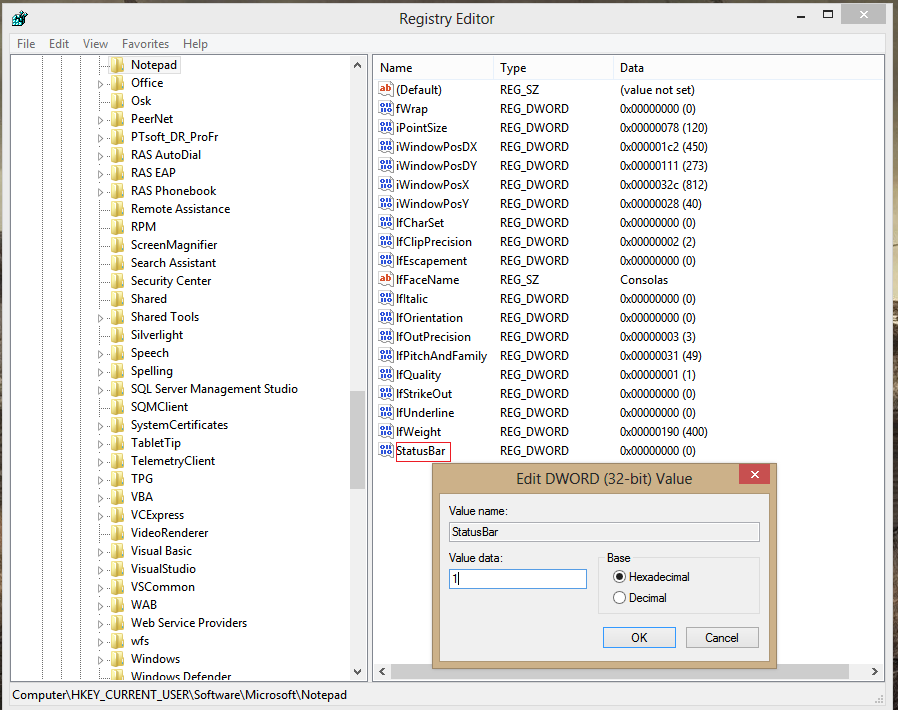Viewport: 898px width, 710px height.
Task: Select the Security Center tree item
Action: (171, 281)
